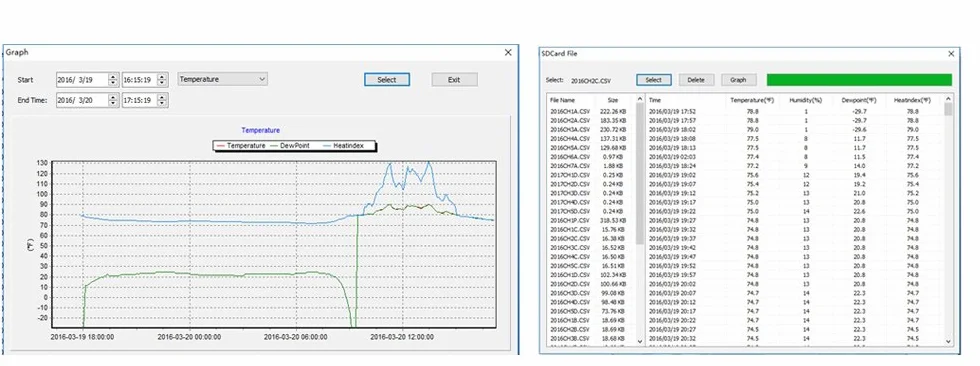Select file 2016CH3A.CSV in the list
Screen dimensions: 980x366
click(x=570, y=130)
